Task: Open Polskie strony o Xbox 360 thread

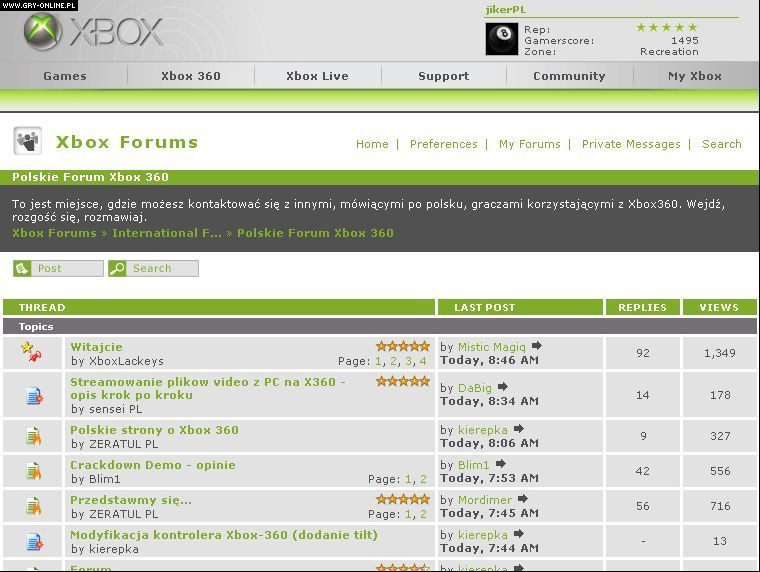Action: 154,430
